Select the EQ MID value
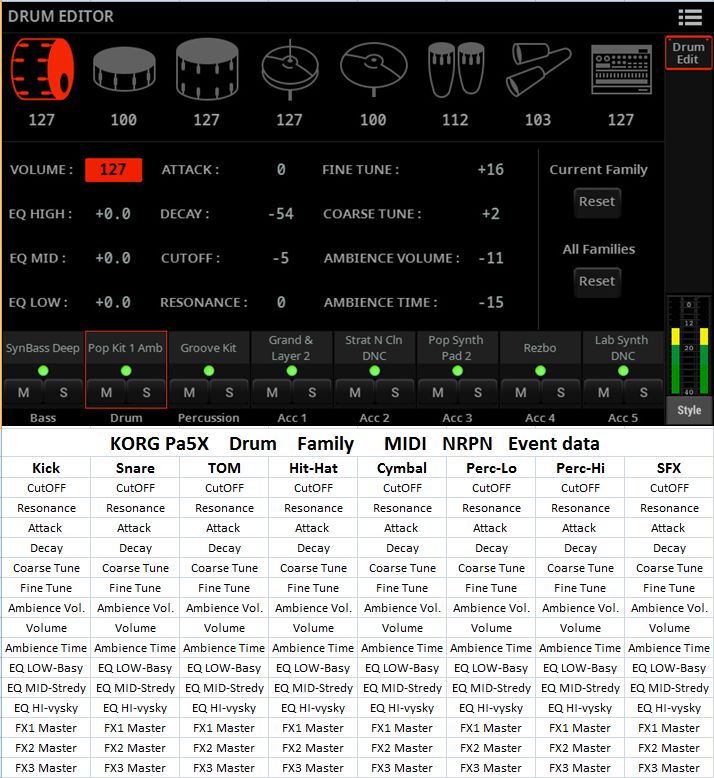This screenshot has width=714, height=778. click(x=113, y=258)
